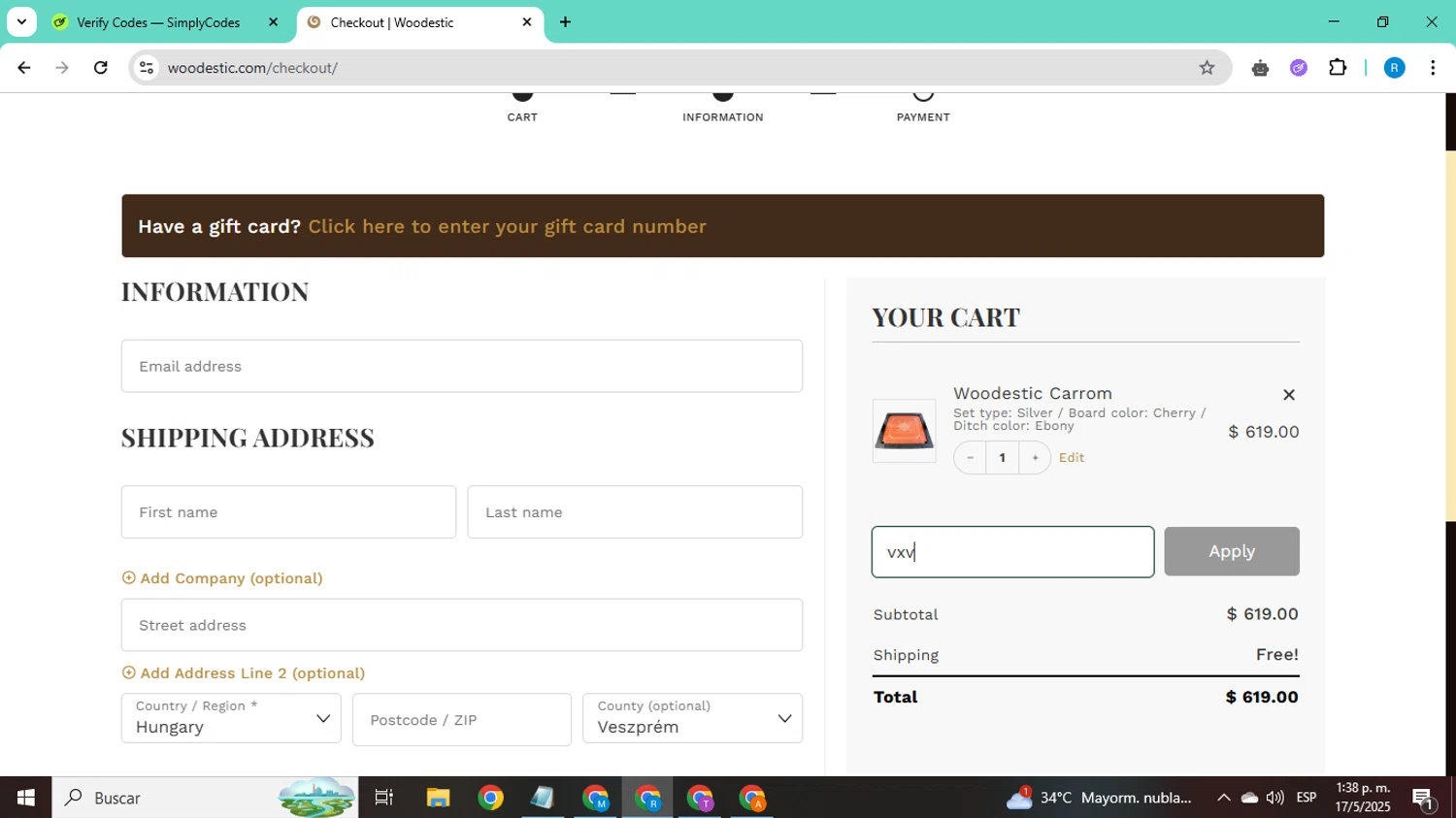The height and width of the screenshot is (818, 1456).
Task: Edit the cart item options
Action: [x=1072, y=458]
